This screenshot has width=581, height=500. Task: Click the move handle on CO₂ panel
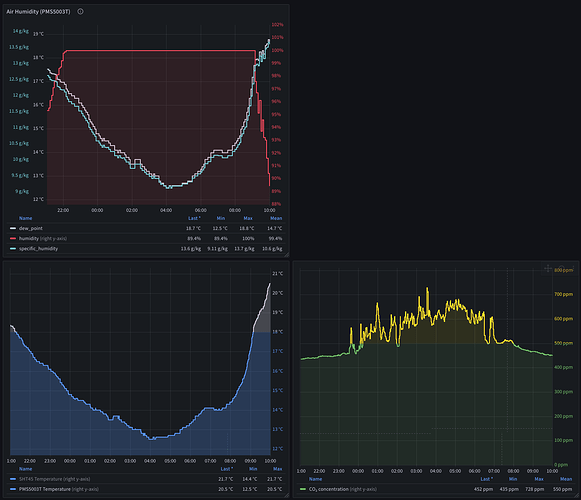(548, 268)
